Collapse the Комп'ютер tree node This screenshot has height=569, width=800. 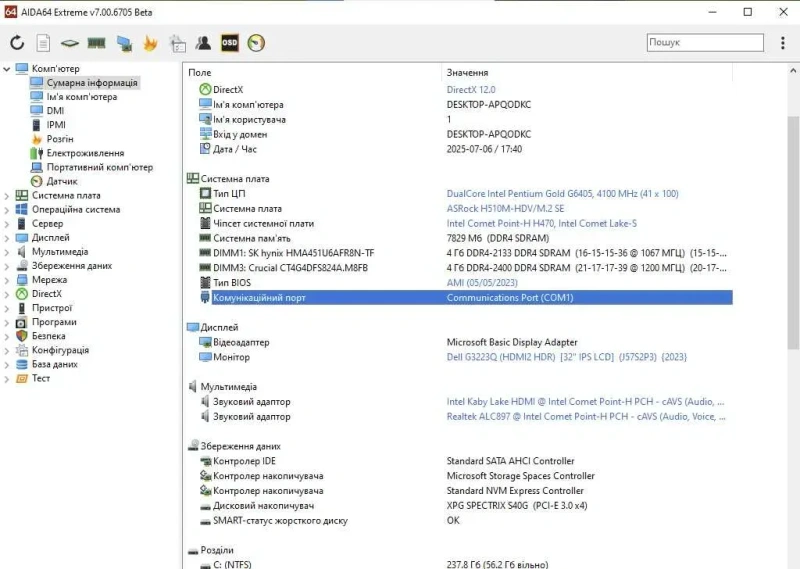pyautogui.click(x=7, y=68)
